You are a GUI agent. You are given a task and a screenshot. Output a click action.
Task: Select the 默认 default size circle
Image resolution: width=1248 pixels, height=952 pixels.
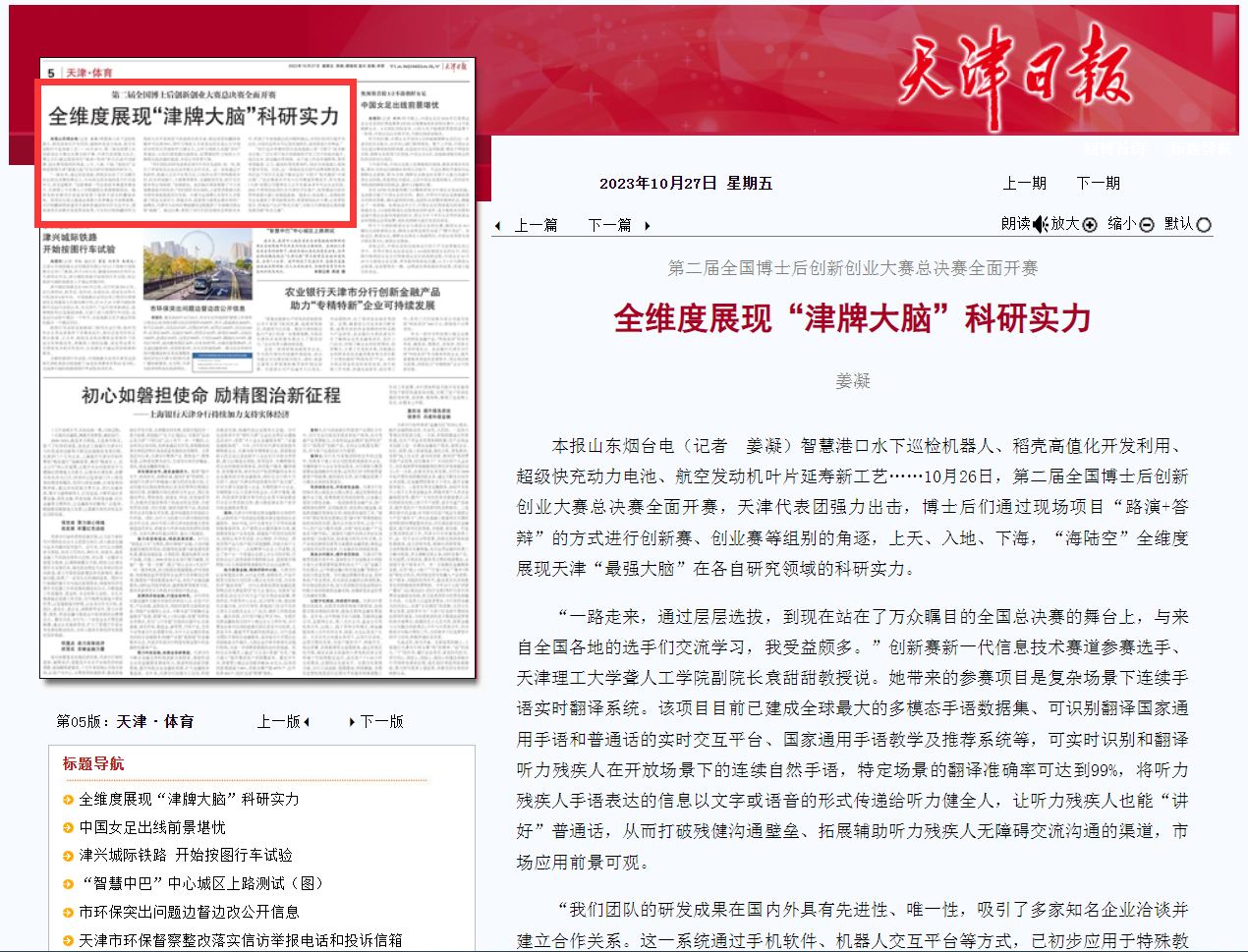pos(1204,225)
